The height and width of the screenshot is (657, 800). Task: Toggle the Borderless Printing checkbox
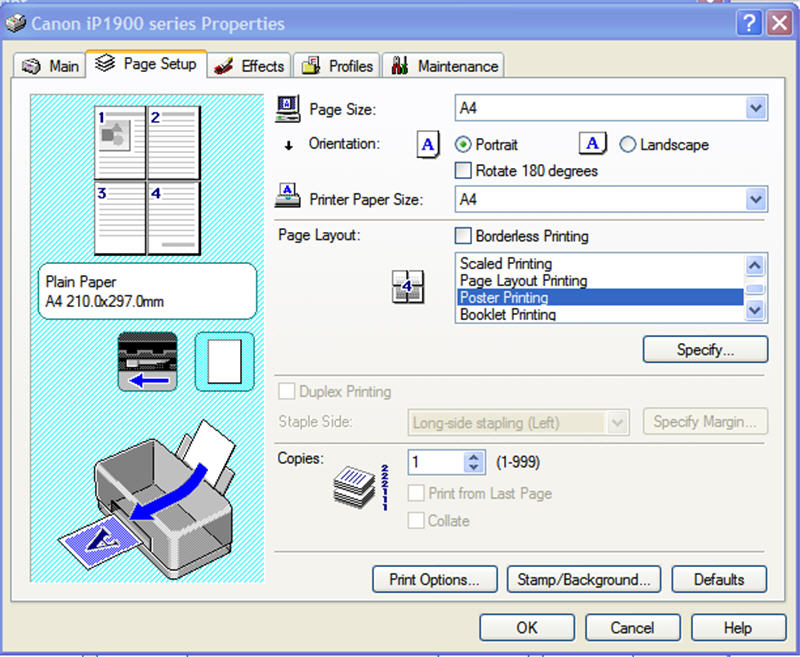[463, 237]
